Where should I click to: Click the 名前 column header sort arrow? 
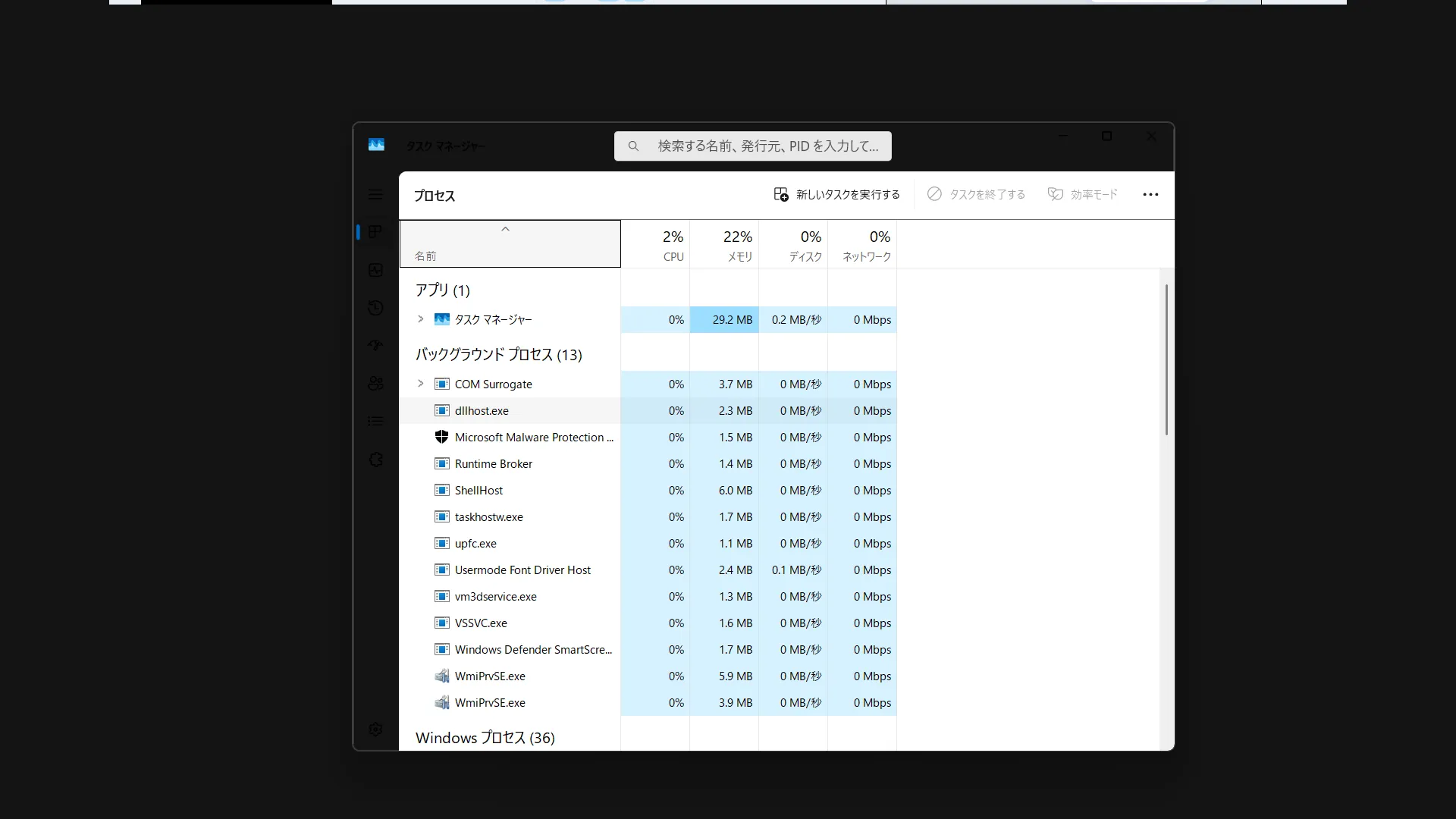[x=506, y=230]
